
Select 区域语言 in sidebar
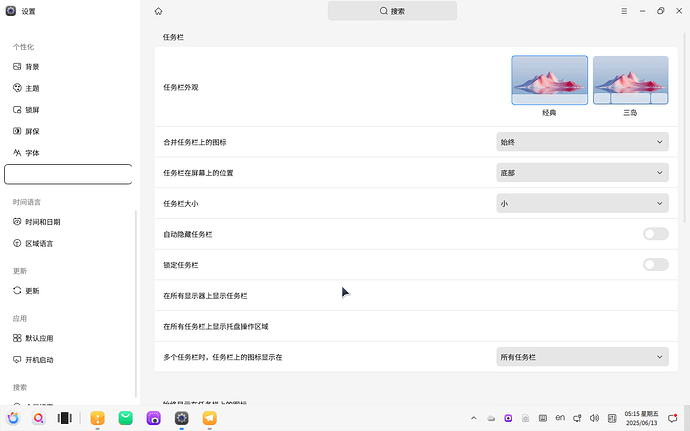pyautogui.click(x=39, y=244)
